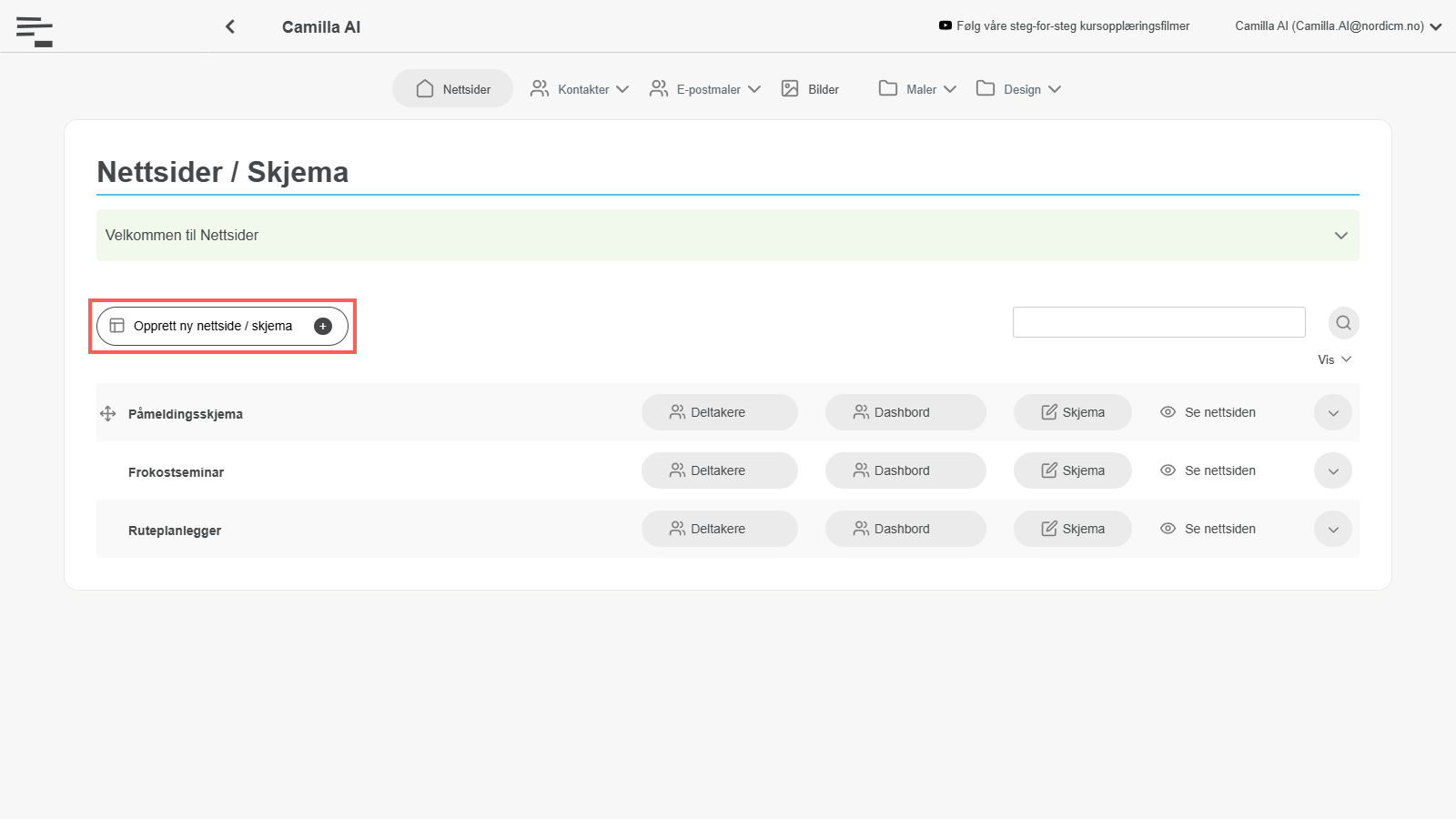Open the Vis dropdown
The width and height of the screenshot is (1456, 819).
(1335, 359)
